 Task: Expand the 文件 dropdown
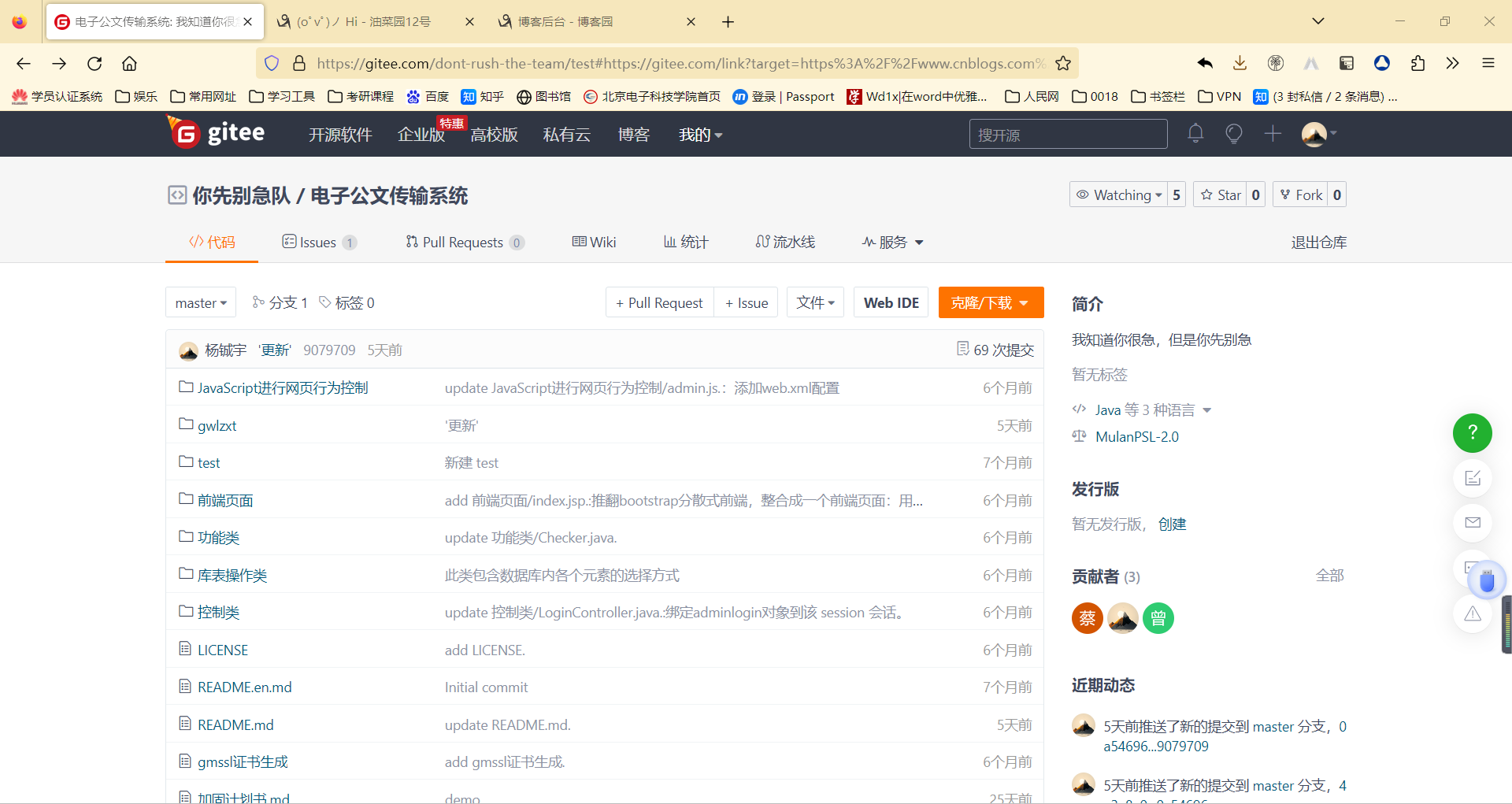tap(816, 302)
